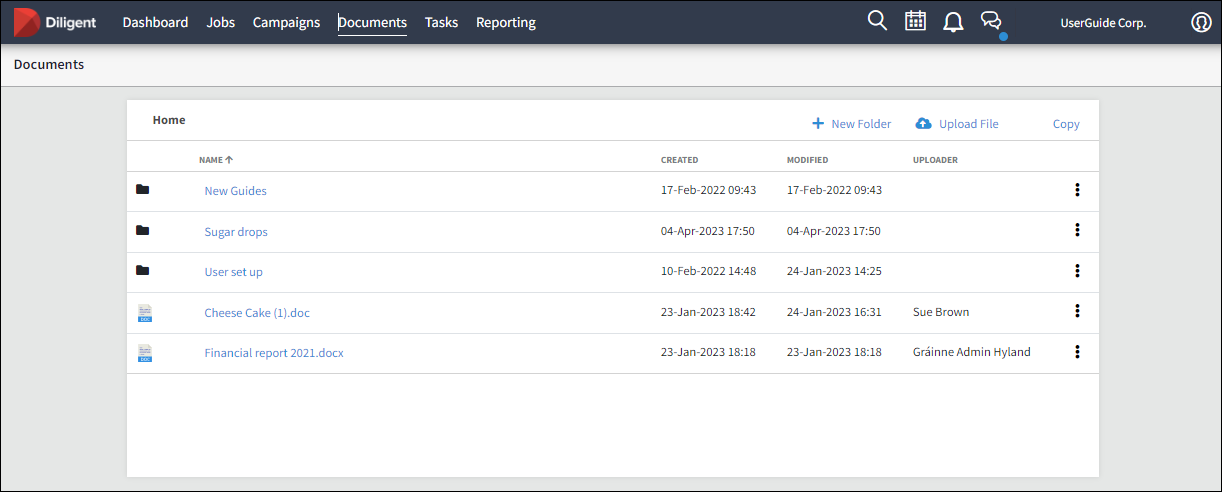The height and width of the screenshot is (492, 1222).
Task: Open the chat messages icon
Action: coord(991,21)
